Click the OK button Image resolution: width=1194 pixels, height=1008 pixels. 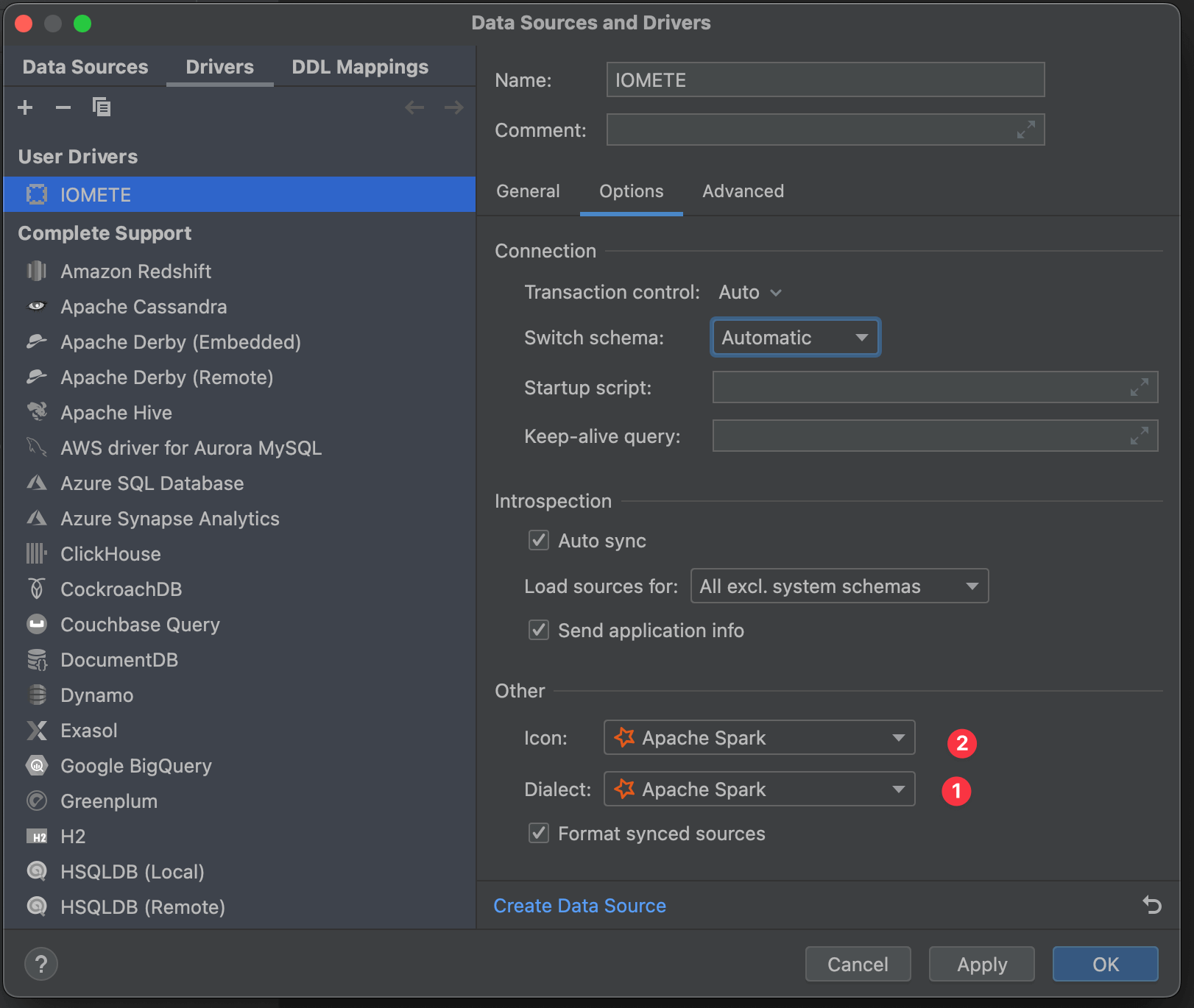1105,964
